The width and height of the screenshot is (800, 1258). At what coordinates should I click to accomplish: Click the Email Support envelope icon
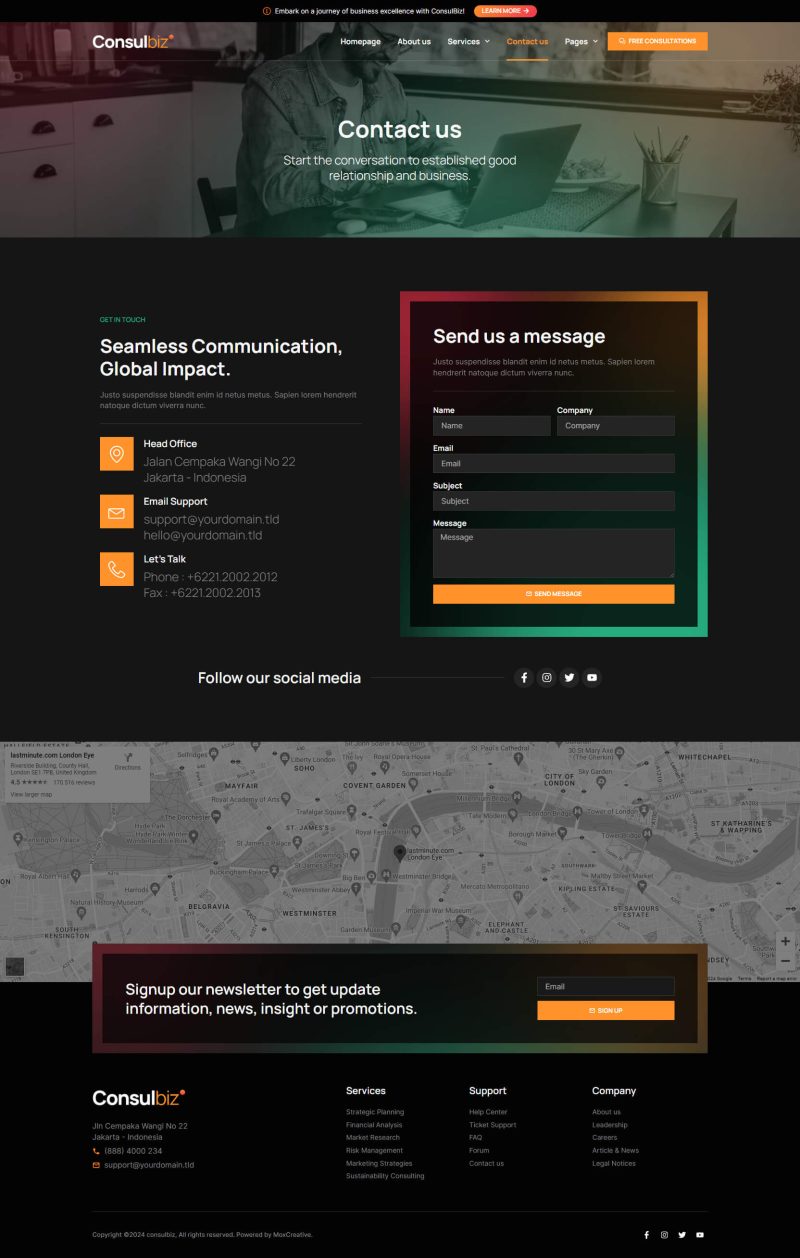[116, 512]
